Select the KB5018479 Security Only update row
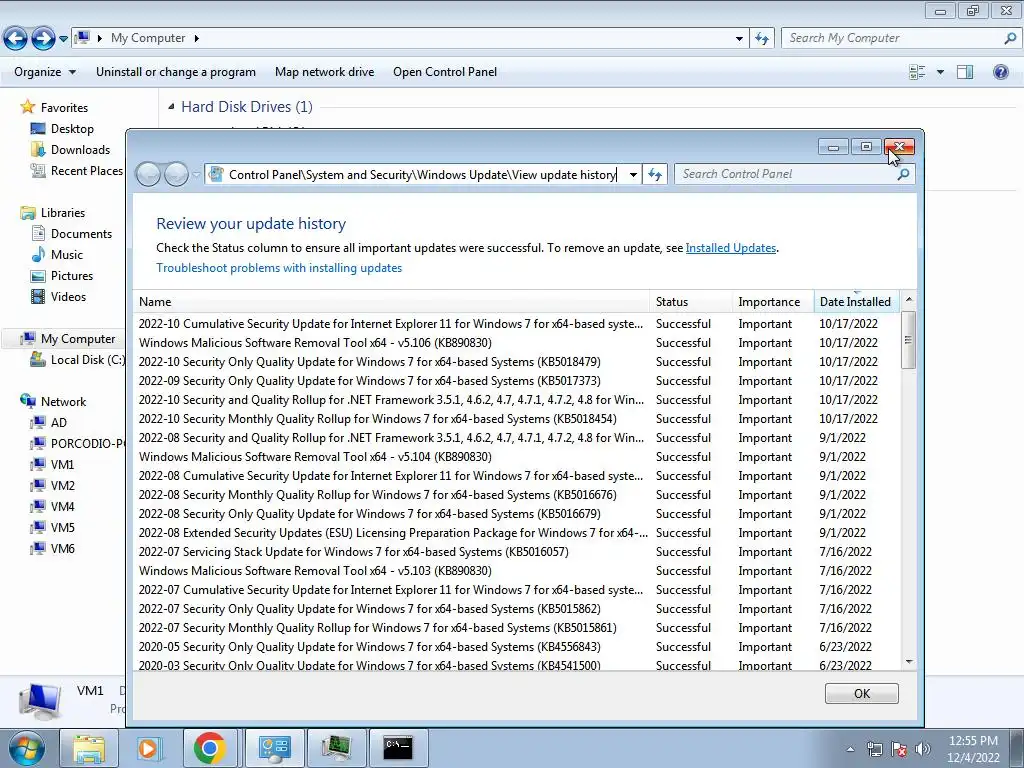 (x=516, y=362)
